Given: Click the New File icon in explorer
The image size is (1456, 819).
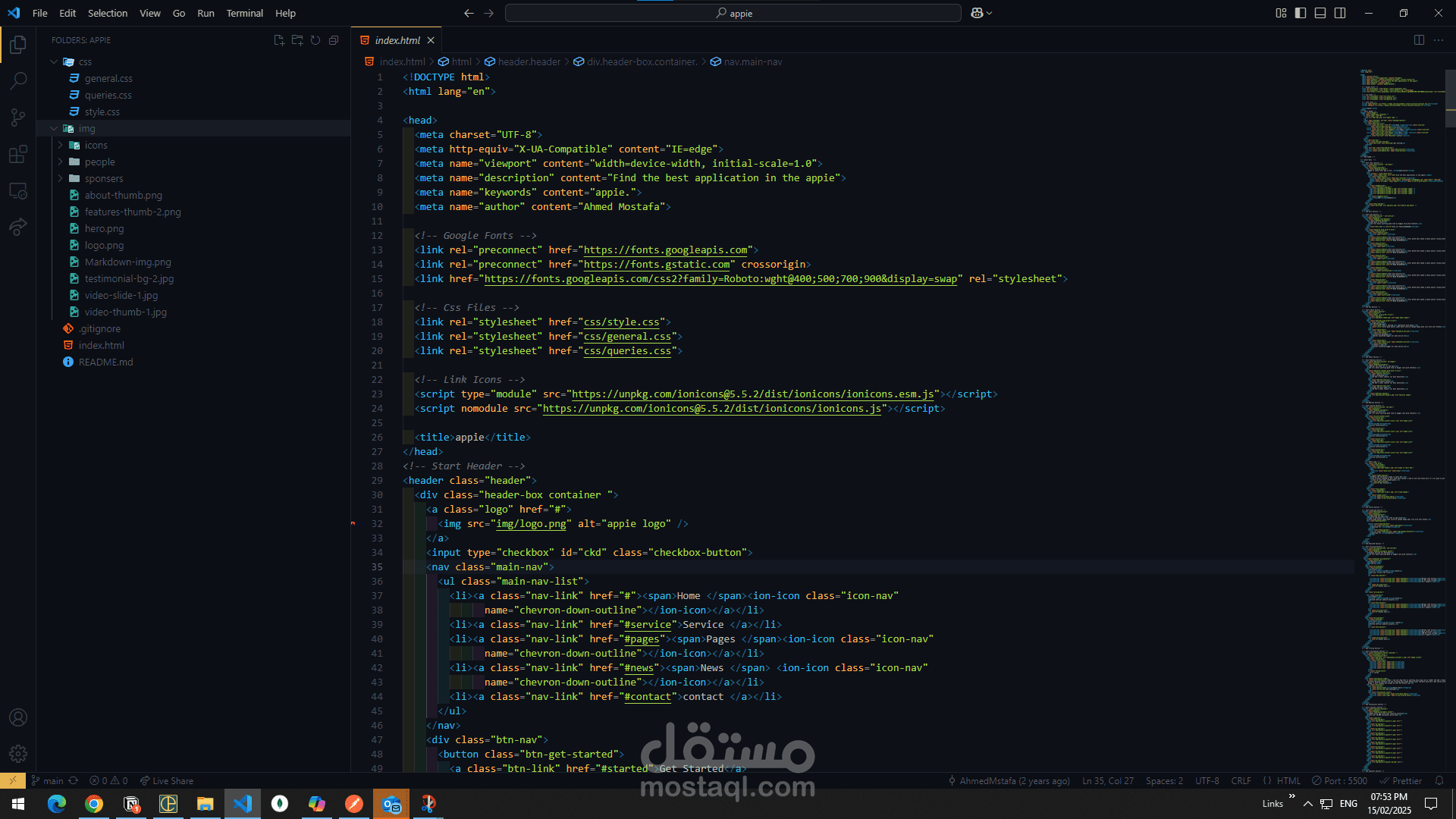Looking at the screenshot, I should 279,40.
